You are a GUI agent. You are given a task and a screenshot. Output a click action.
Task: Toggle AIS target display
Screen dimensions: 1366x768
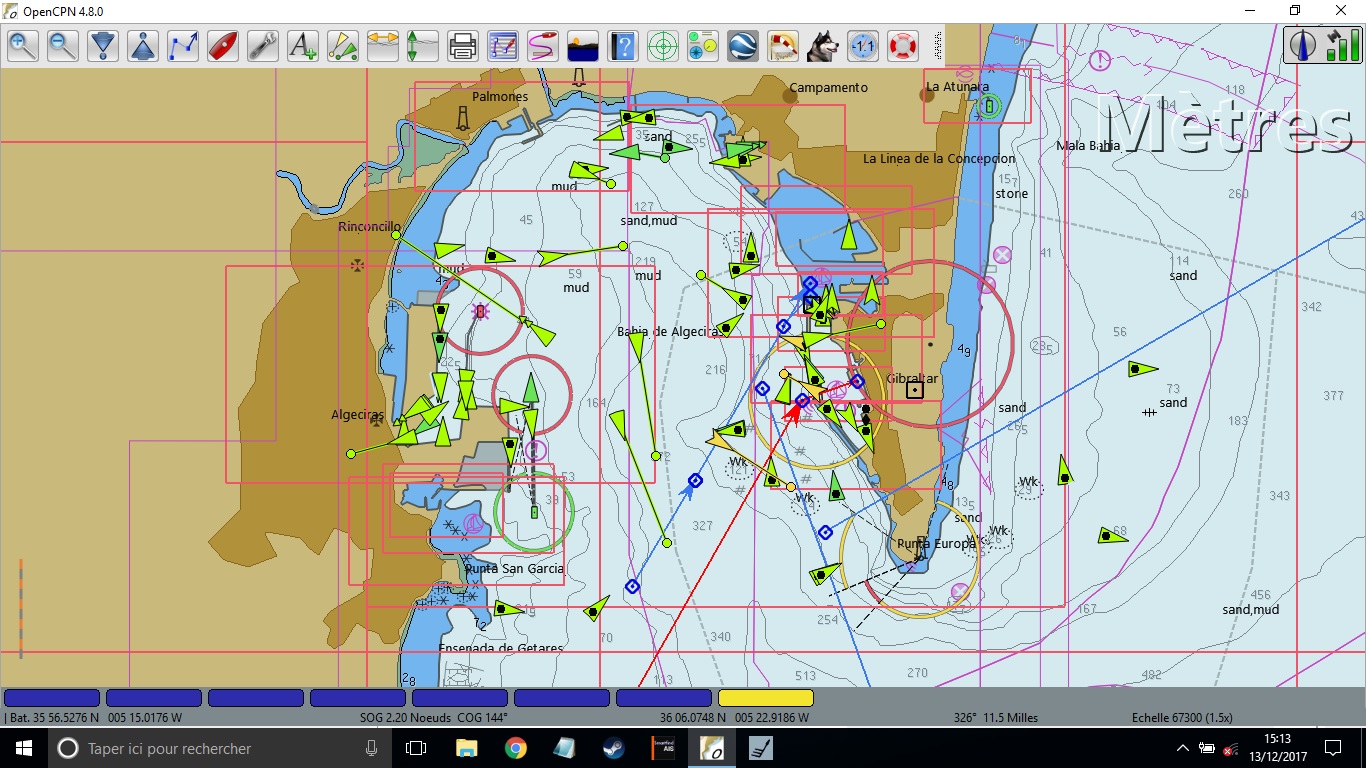pos(343,45)
